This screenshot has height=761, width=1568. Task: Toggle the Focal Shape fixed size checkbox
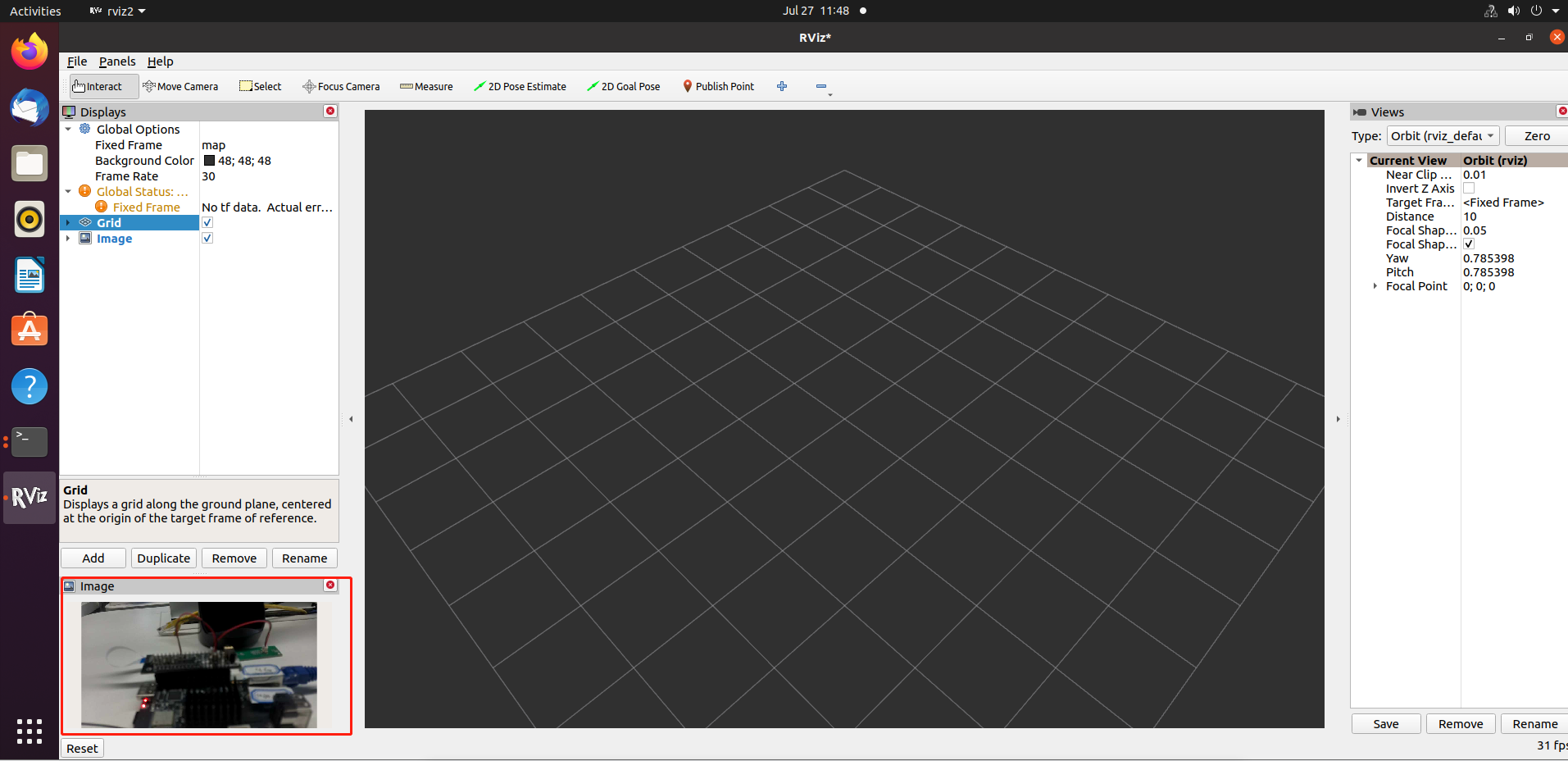pyautogui.click(x=1469, y=244)
